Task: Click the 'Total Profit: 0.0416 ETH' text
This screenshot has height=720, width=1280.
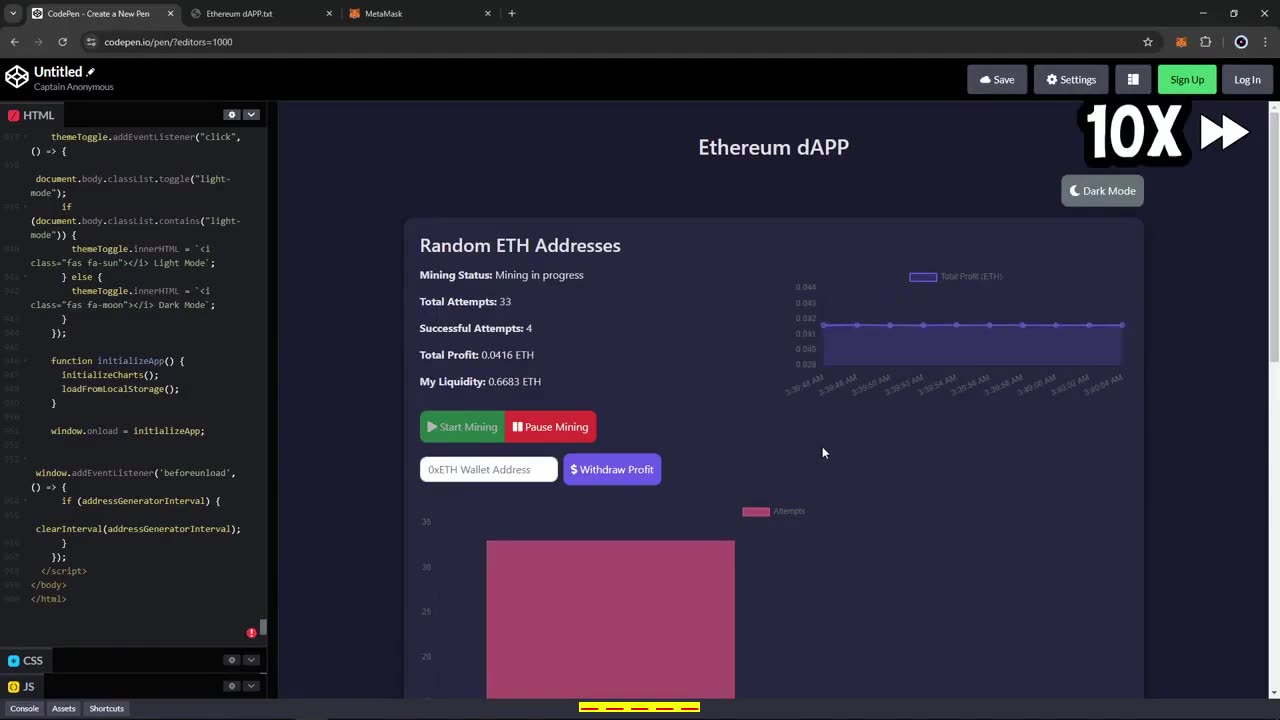Action: [x=477, y=355]
